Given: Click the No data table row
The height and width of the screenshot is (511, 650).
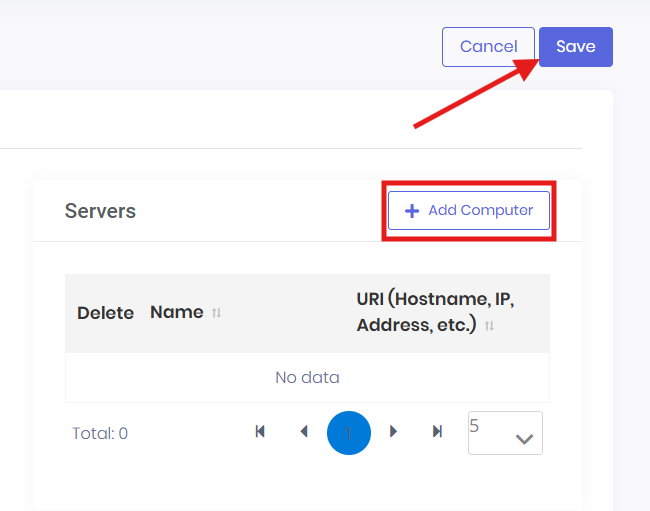Looking at the screenshot, I should (307, 378).
